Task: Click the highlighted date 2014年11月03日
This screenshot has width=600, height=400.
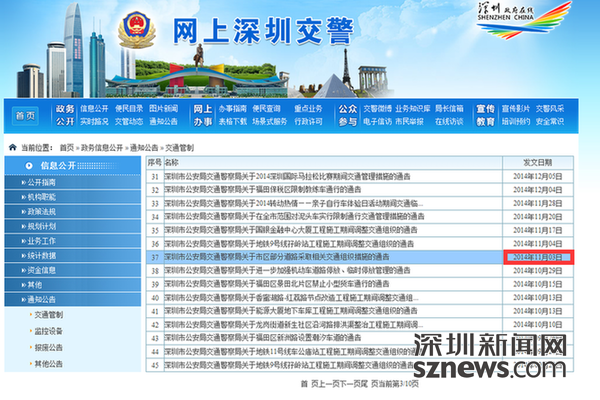Action: (537, 257)
